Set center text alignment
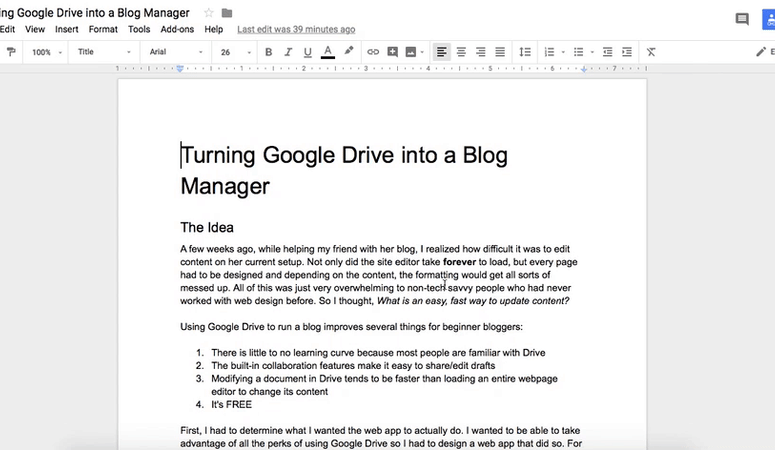The width and height of the screenshot is (775, 450). click(461, 52)
